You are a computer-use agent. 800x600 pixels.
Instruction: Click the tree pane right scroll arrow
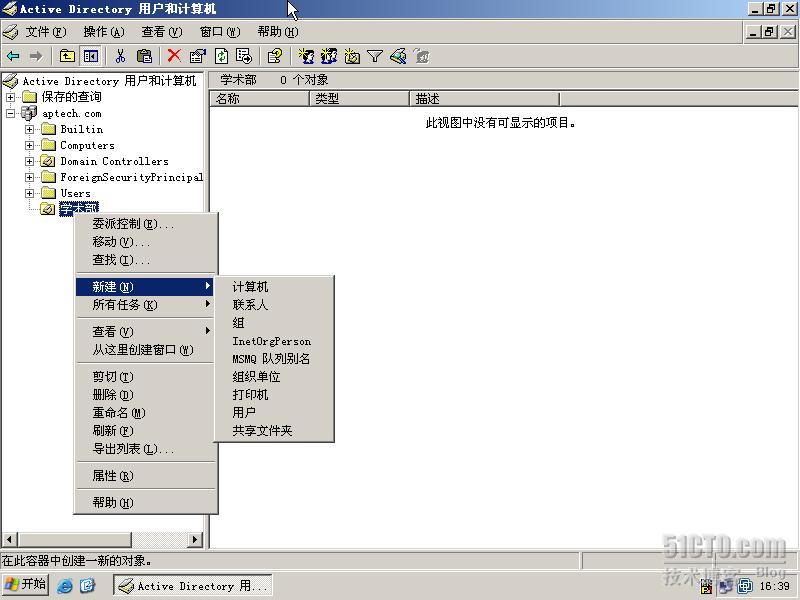click(x=195, y=539)
